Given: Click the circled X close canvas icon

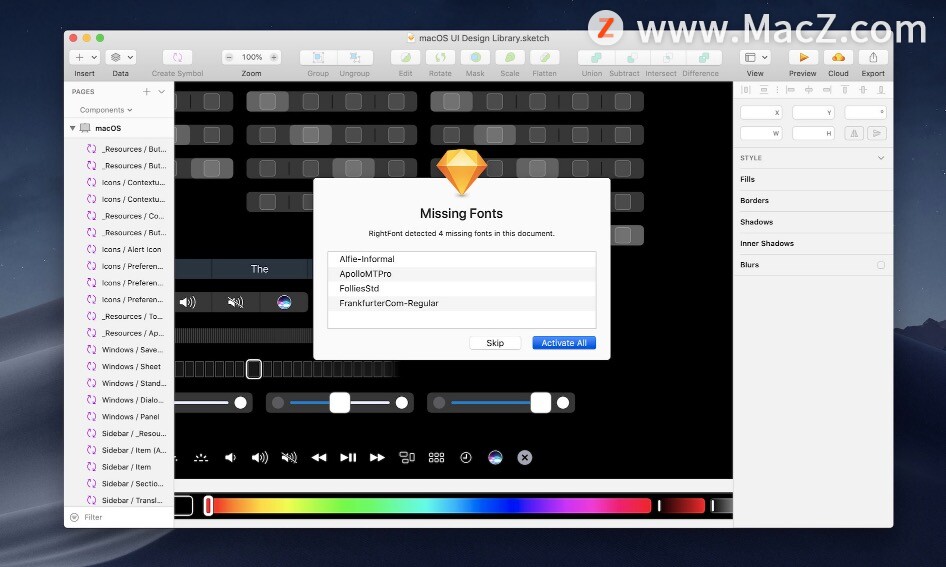Looking at the screenshot, I should click(525, 458).
